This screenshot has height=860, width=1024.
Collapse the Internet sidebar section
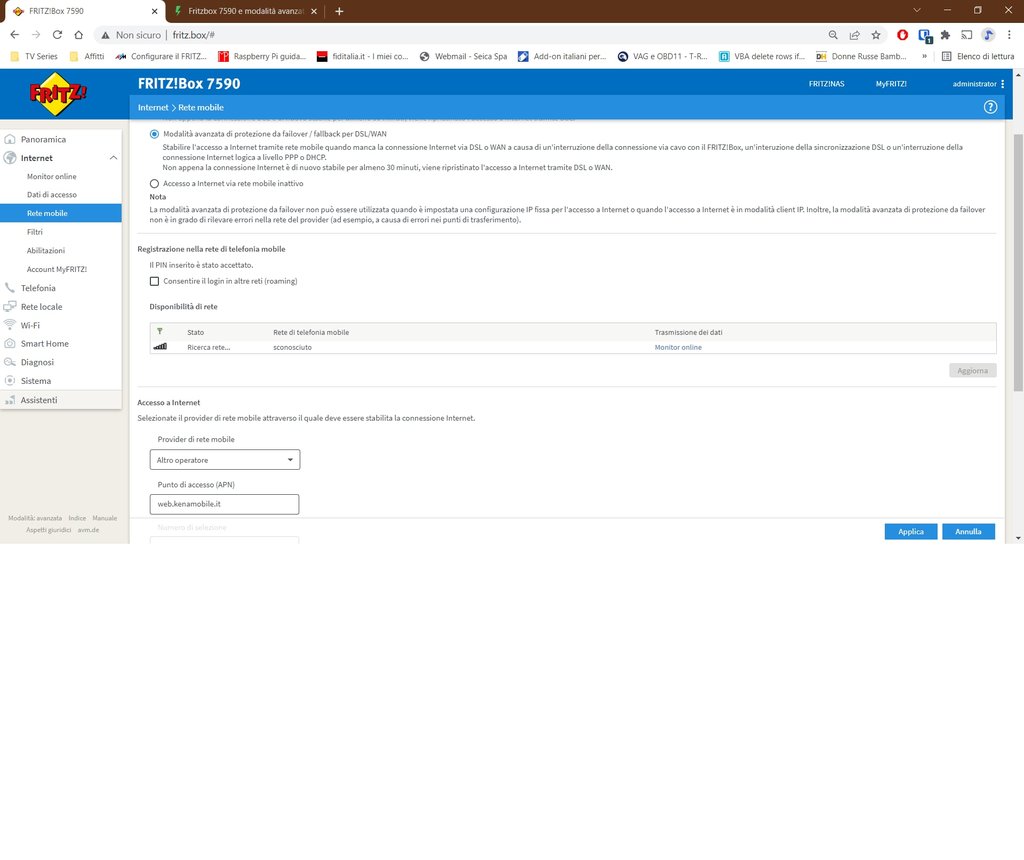(x=114, y=158)
